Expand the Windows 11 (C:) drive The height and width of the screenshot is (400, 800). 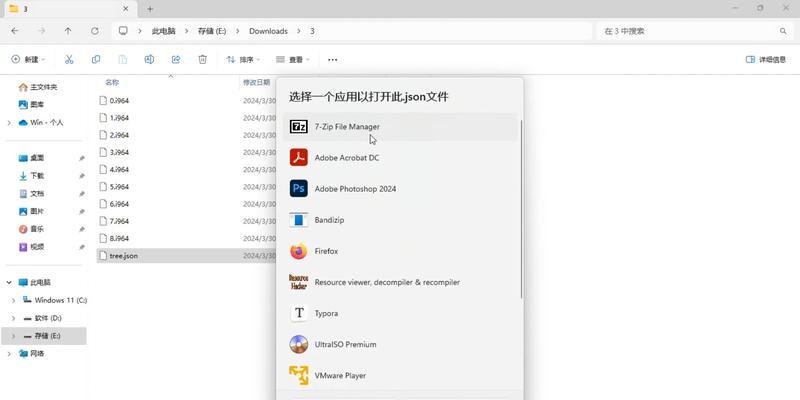(x=14, y=301)
